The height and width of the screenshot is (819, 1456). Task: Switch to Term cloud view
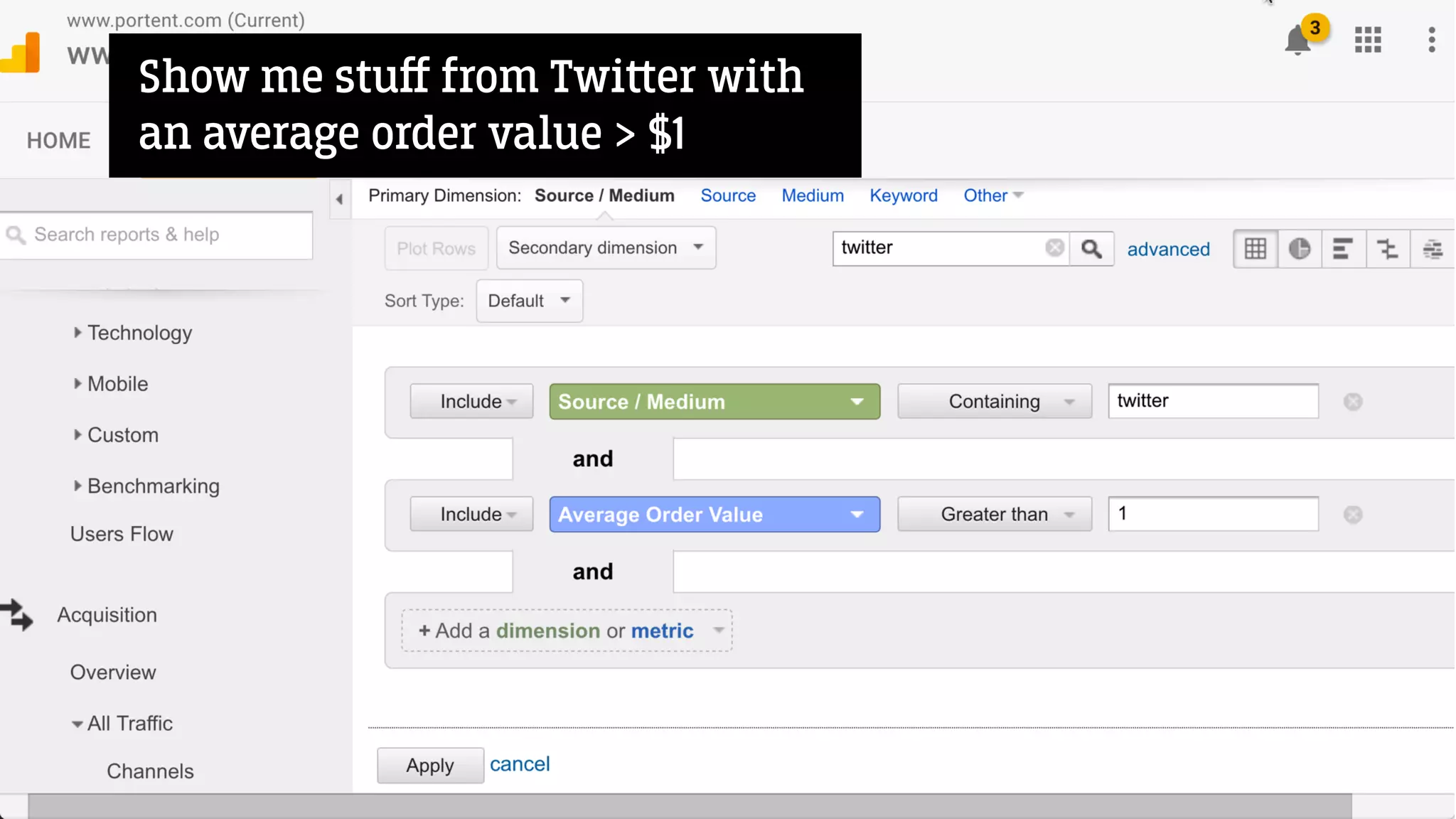tap(1433, 248)
